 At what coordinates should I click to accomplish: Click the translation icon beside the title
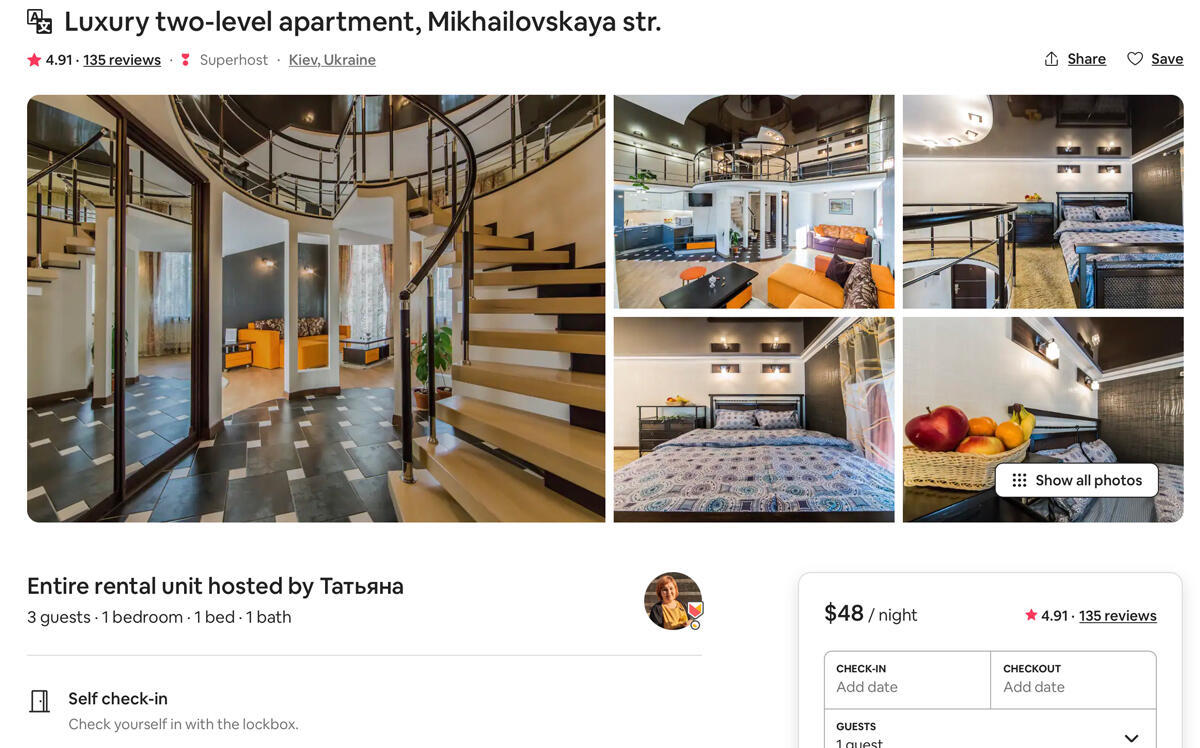tap(39, 21)
